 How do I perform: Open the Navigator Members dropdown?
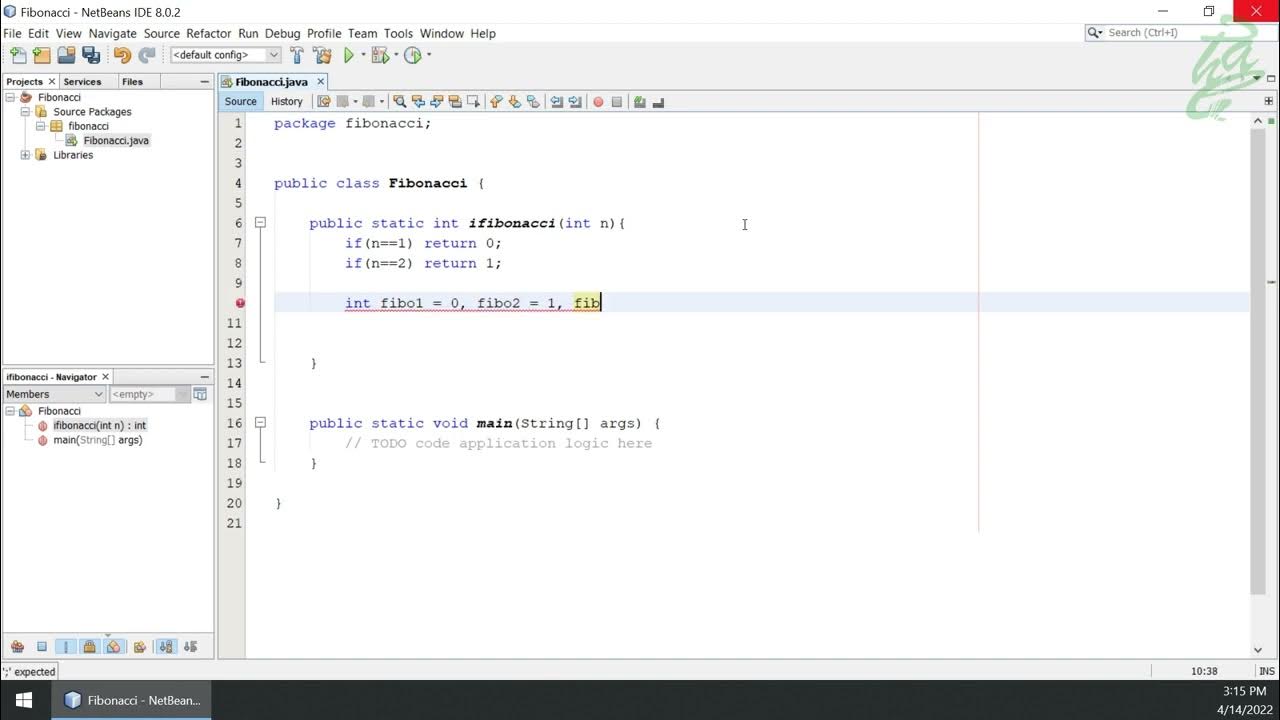tap(54, 394)
